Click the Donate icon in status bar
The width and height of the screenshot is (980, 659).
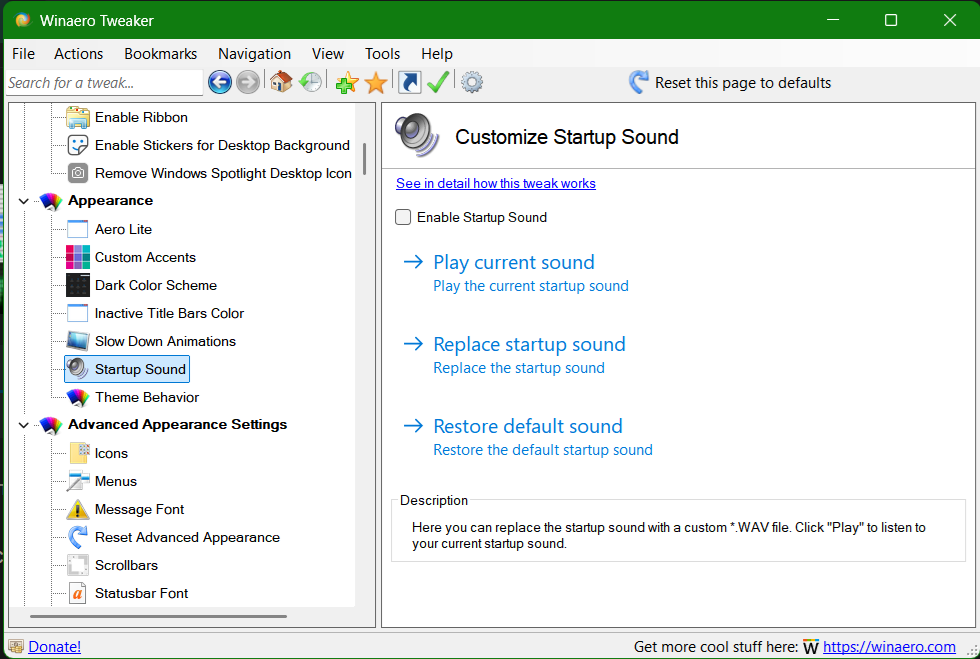[x=16, y=646]
